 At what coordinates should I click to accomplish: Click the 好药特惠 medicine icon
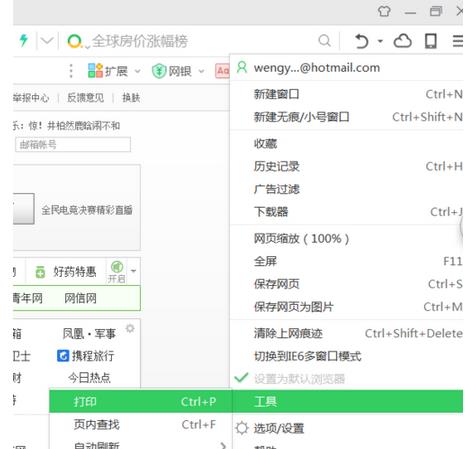[40, 272]
